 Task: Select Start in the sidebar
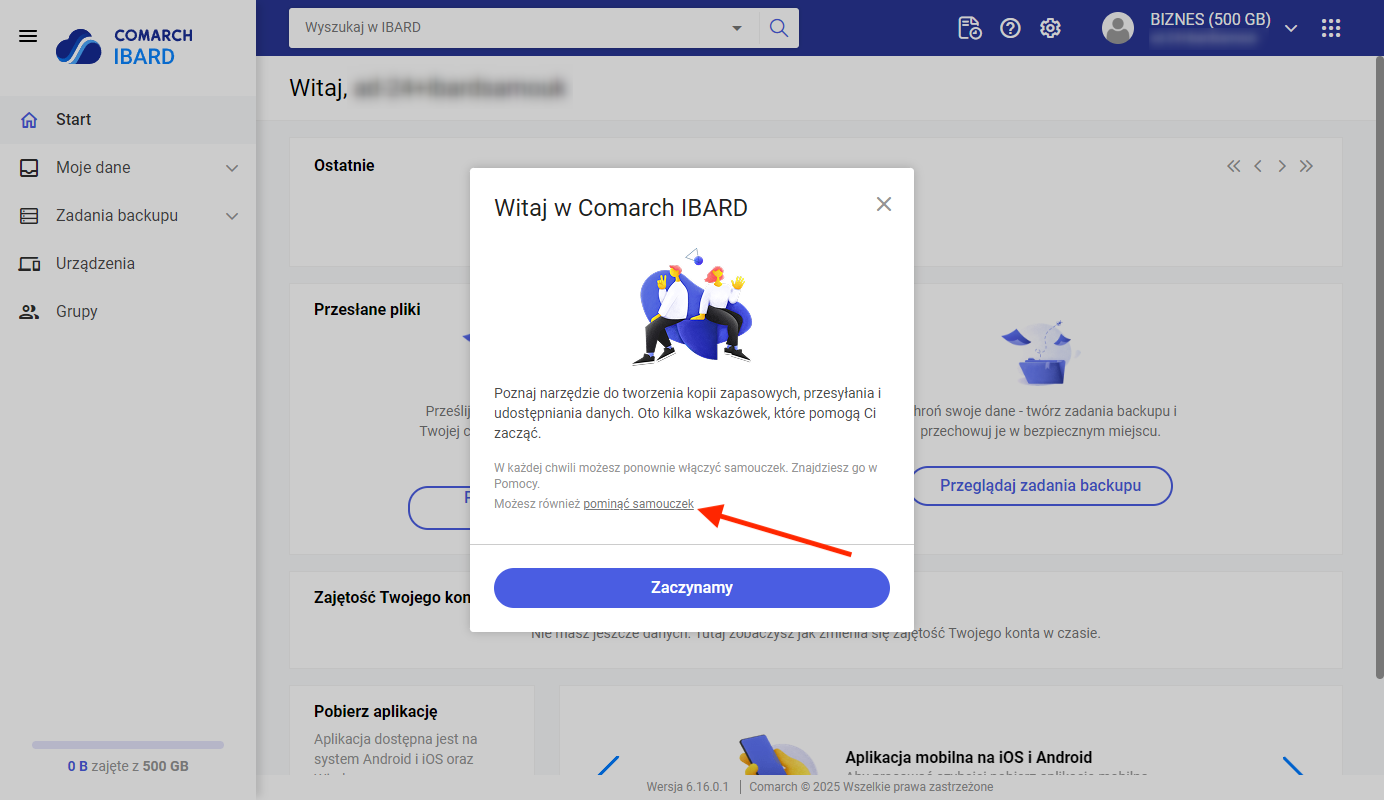[128, 120]
